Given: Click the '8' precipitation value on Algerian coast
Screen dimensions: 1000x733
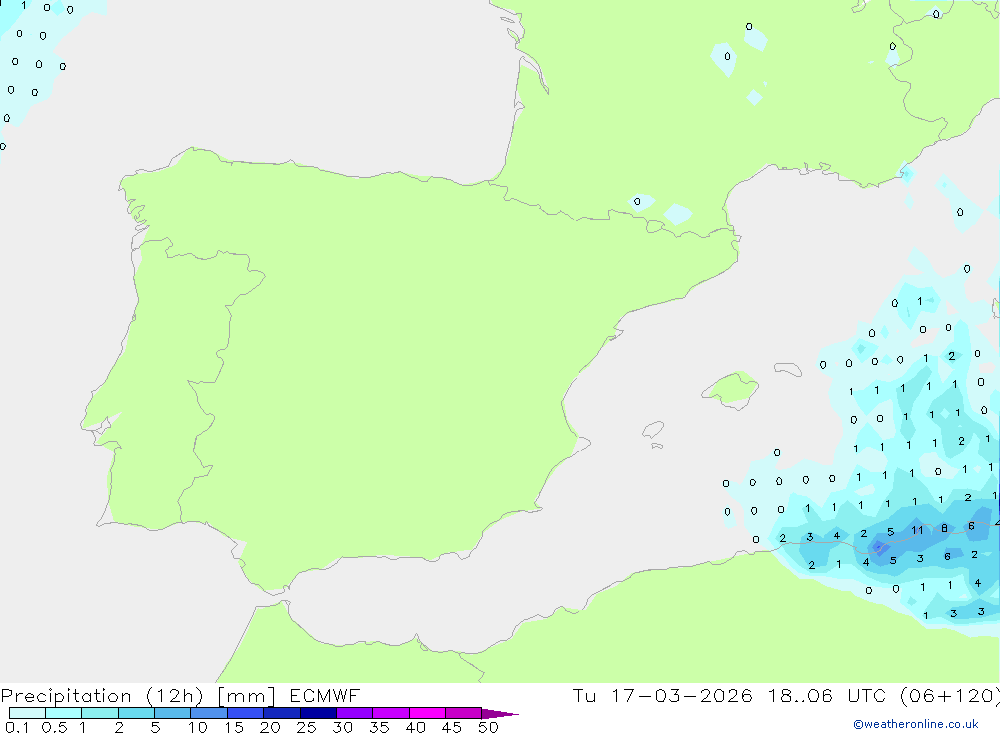Looking at the screenshot, I should (x=945, y=528).
